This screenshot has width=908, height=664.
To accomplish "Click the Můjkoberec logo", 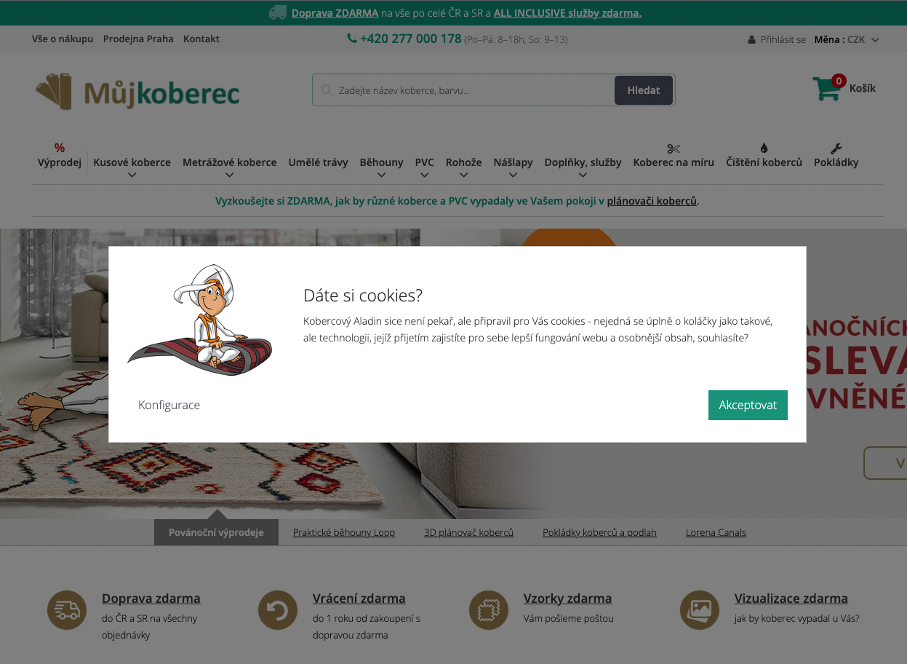I will tap(138, 92).
